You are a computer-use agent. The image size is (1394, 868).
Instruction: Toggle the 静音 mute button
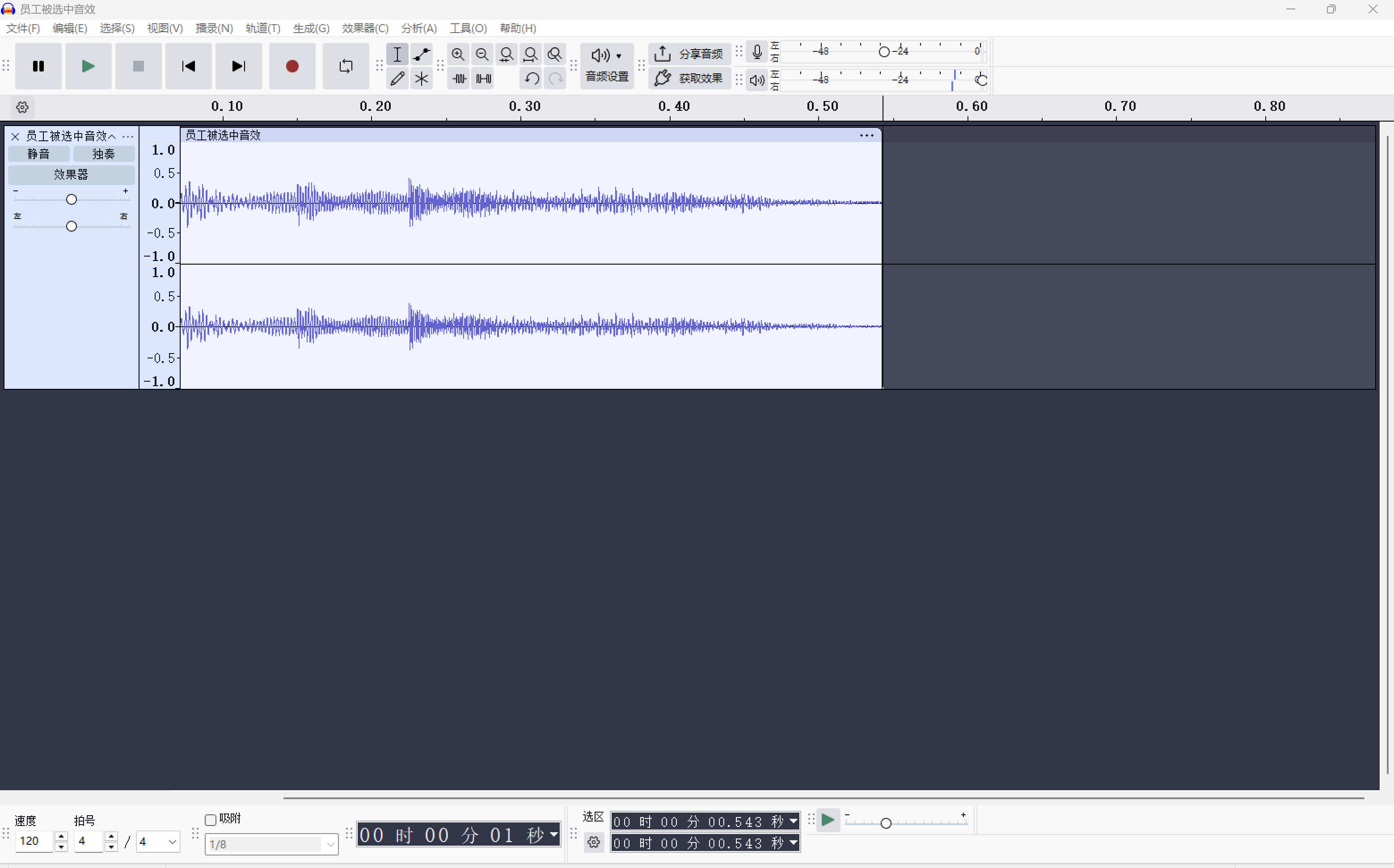(x=38, y=154)
